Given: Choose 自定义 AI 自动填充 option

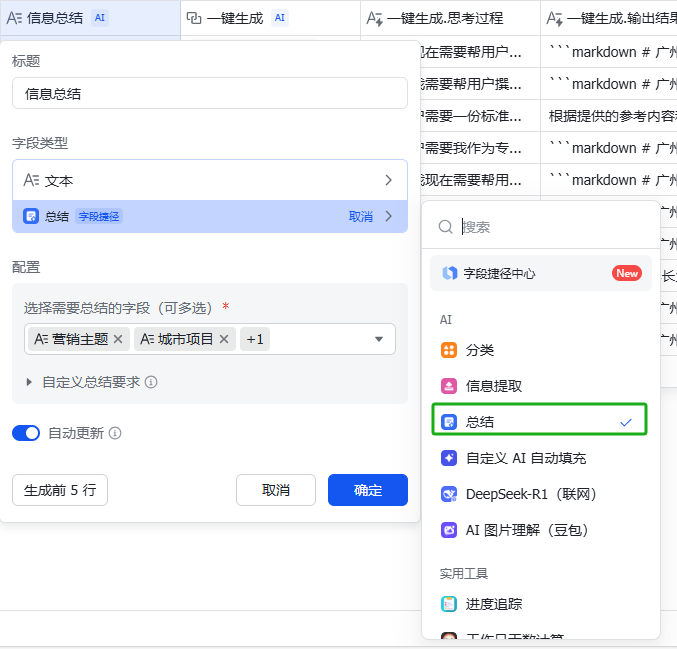Looking at the screenshot, I should (539, 458).
